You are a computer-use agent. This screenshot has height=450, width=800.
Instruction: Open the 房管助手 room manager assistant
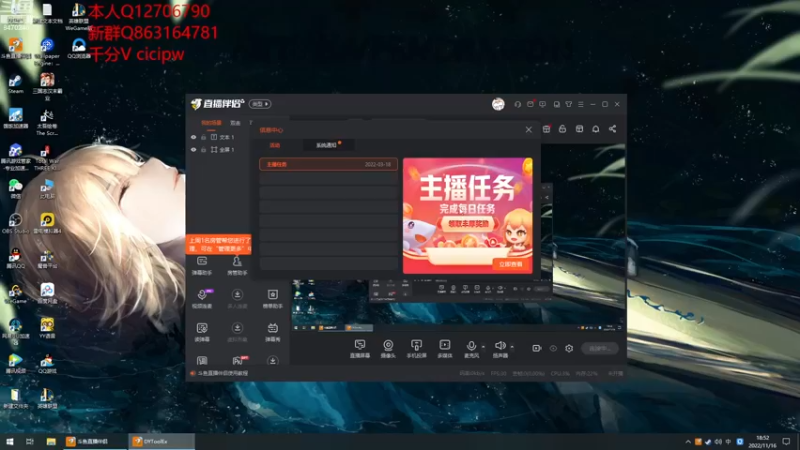tap(237, 265)
